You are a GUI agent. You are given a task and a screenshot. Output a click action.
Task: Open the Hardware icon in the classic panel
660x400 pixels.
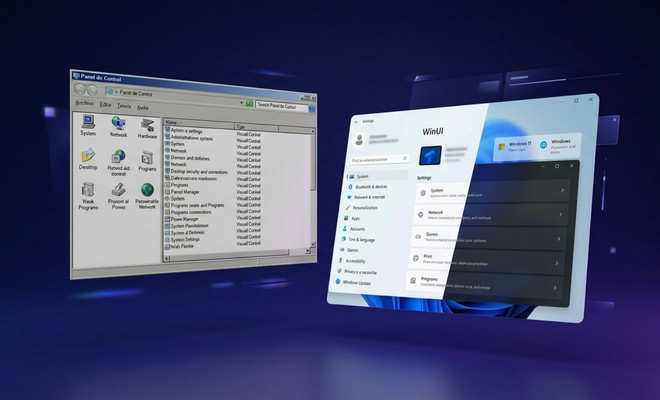(x=147, y=128)
